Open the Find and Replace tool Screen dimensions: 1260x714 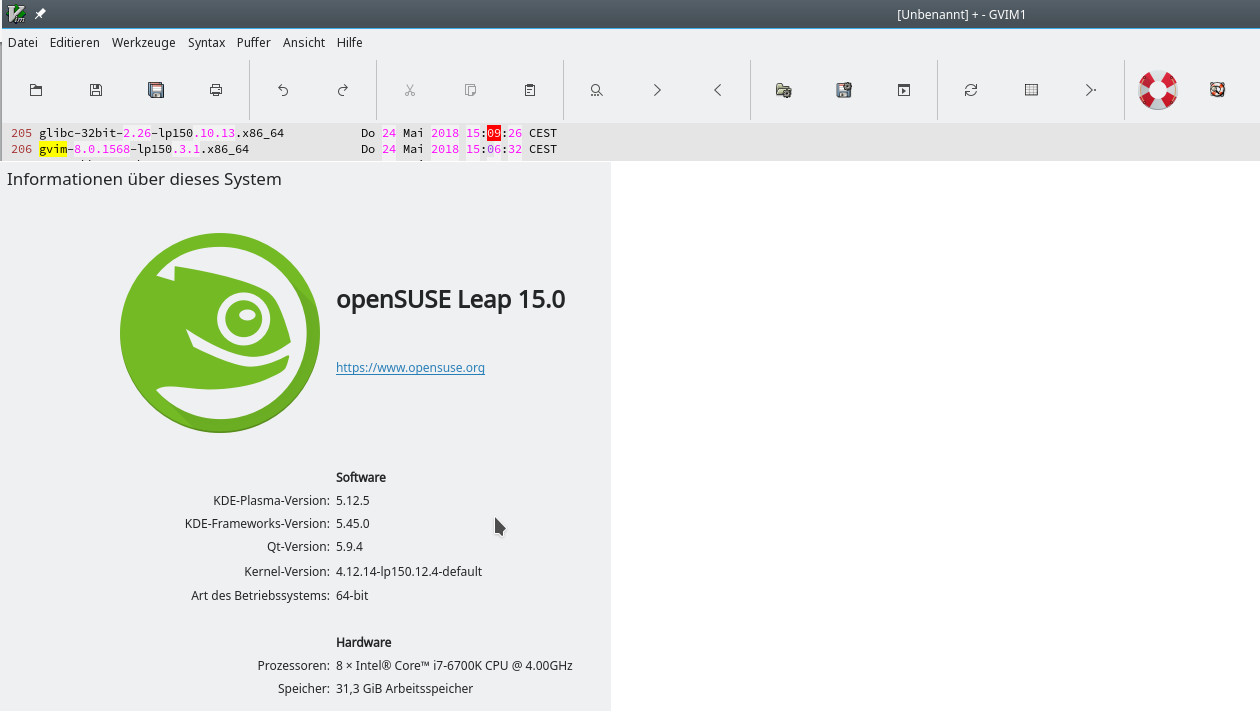(595, 89)
